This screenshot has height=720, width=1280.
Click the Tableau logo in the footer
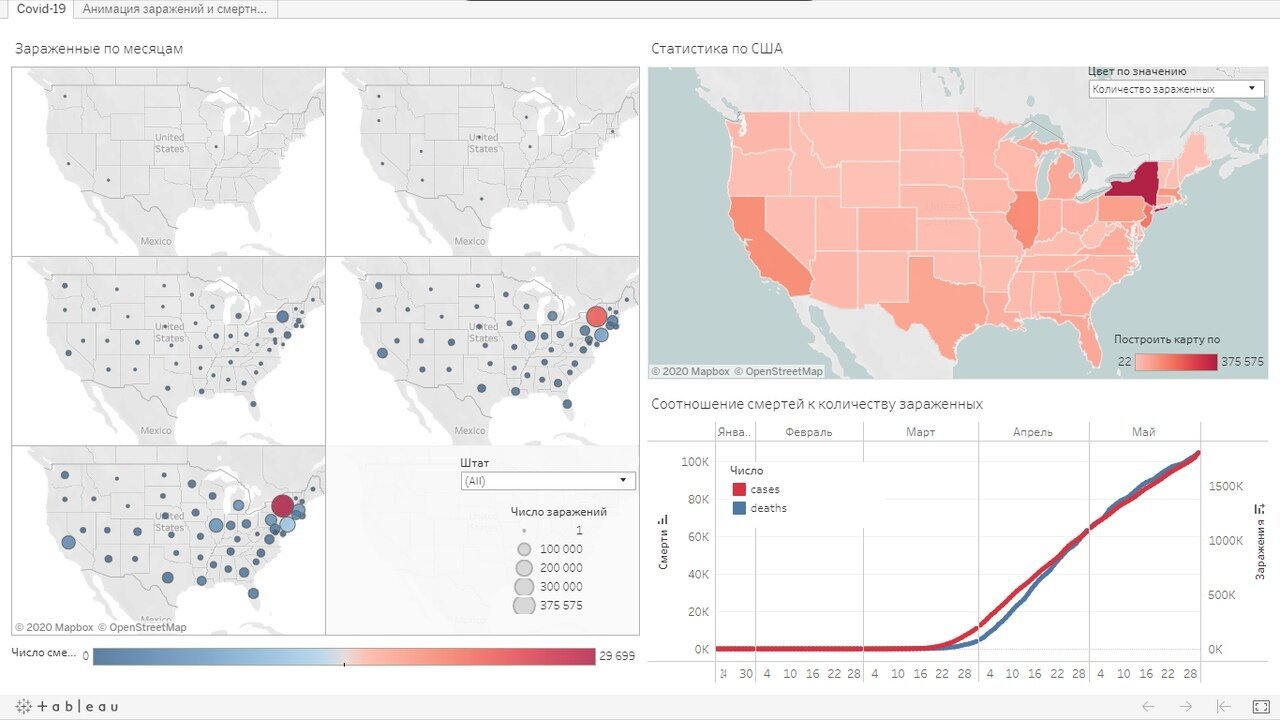tap(67, 706)
